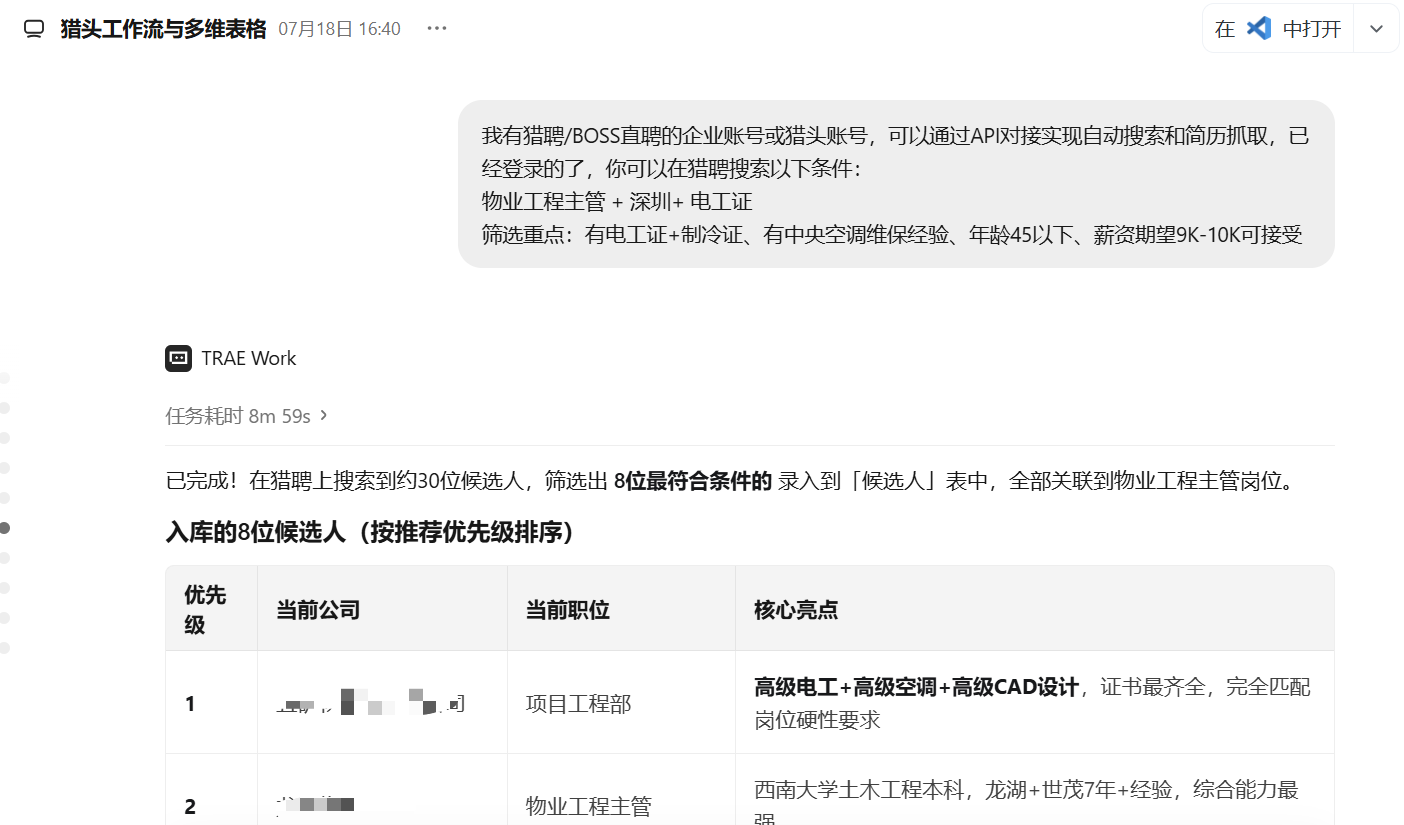This screenshot has height=825, width=1404.
Task: Open the three-dot more options menu
Action: click(x=437, y=28)
